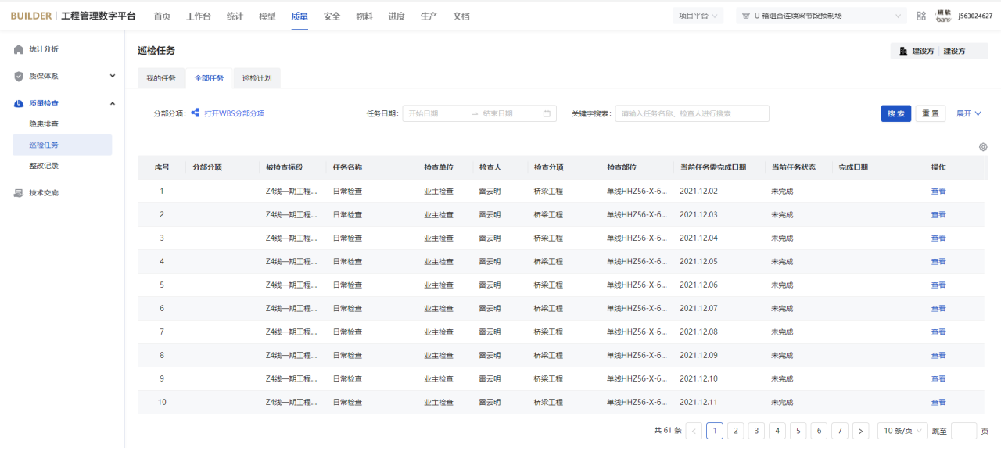Click the blue 搜索 button
This screenshot has height=449, width=1001.
896,113
